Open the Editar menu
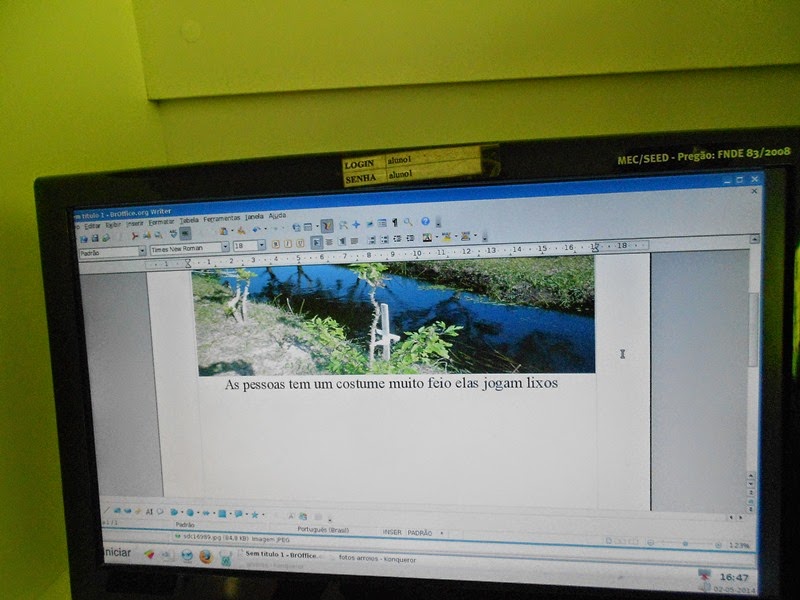 point(92,226)
